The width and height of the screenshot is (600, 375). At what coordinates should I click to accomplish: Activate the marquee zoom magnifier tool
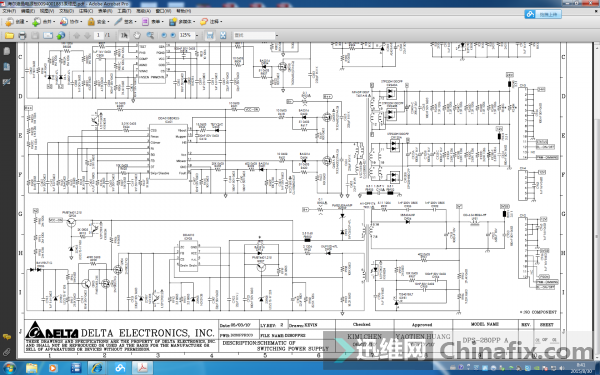click(x=150, y=35)
